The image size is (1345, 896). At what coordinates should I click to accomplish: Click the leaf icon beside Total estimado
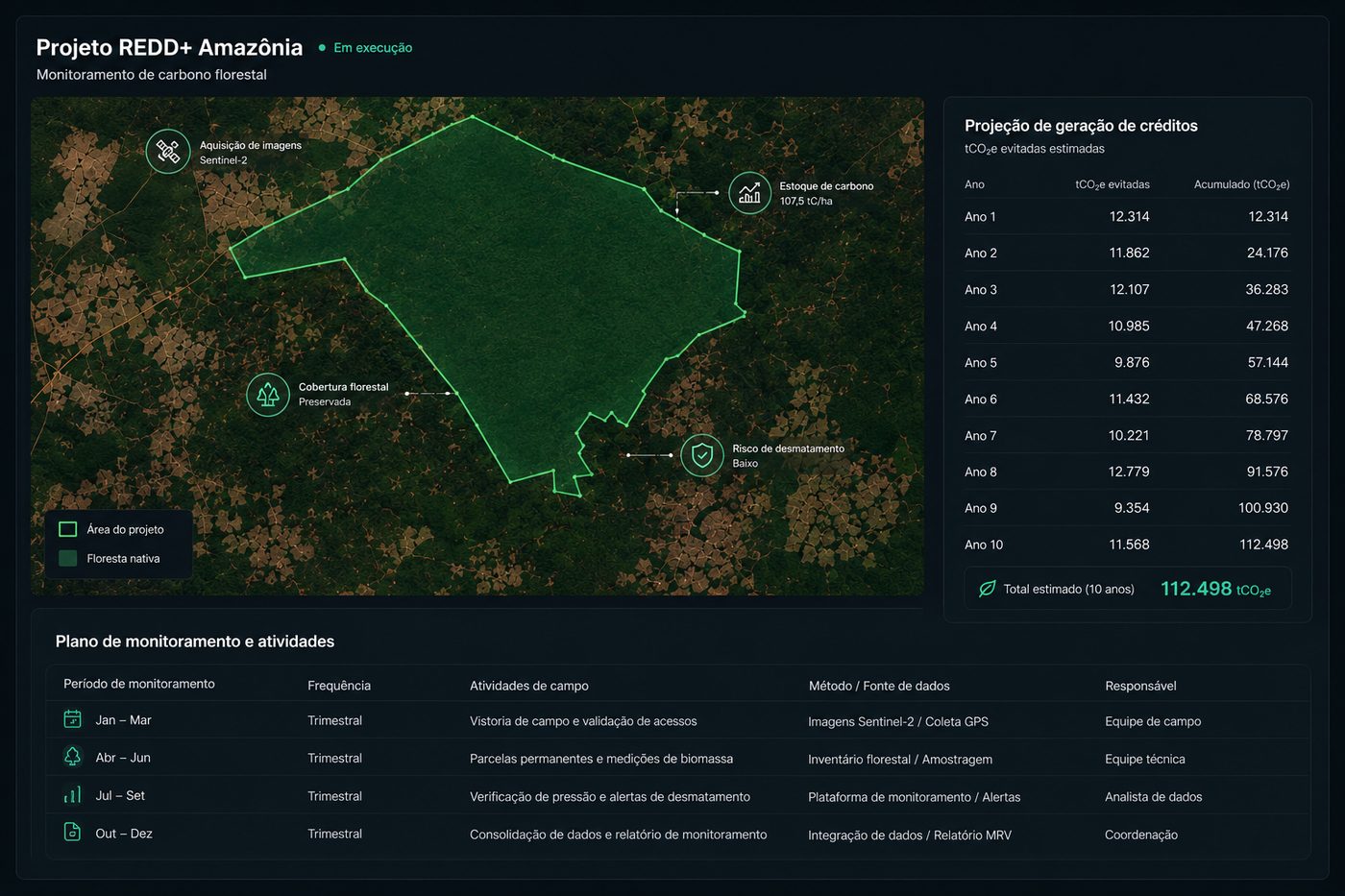(987, 589)
